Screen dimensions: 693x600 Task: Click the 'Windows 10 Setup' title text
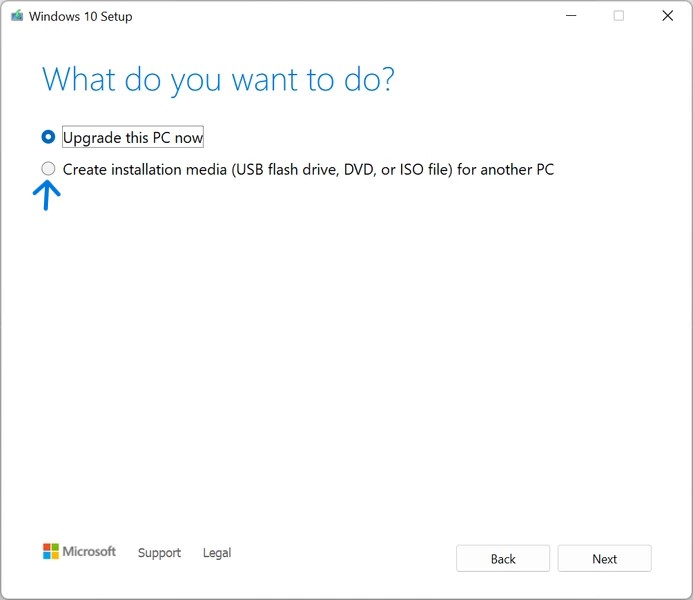point(80,16)
